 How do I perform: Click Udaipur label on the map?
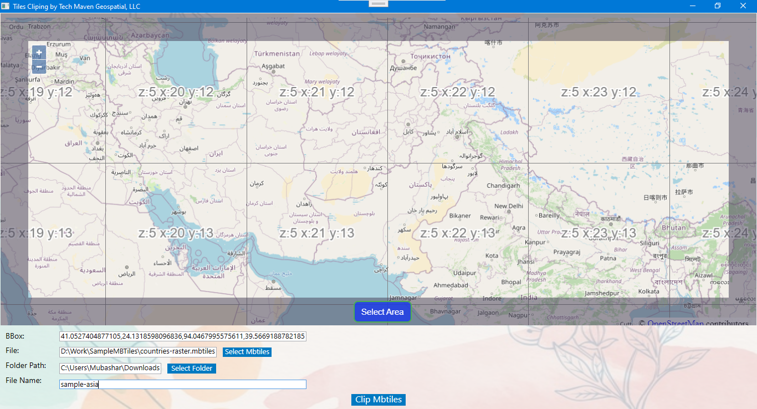pos(464,273)
